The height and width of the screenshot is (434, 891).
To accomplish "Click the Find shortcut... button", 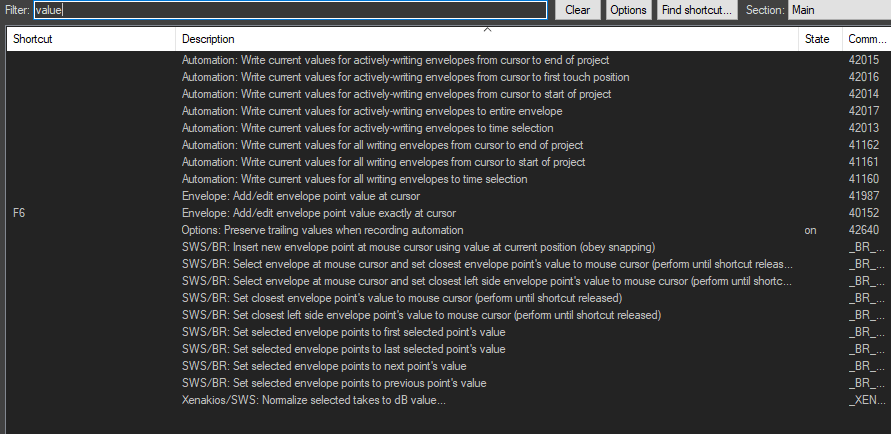I will 697,10.
